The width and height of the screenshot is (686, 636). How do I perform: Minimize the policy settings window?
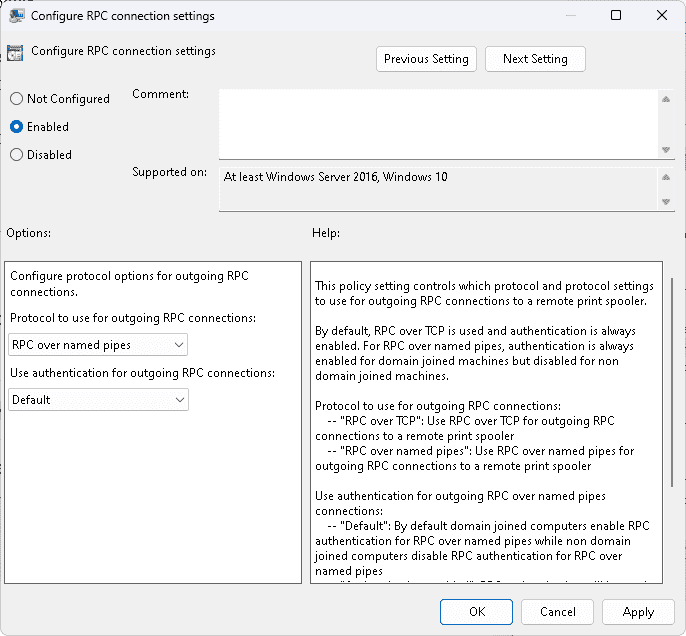point(571,16)
